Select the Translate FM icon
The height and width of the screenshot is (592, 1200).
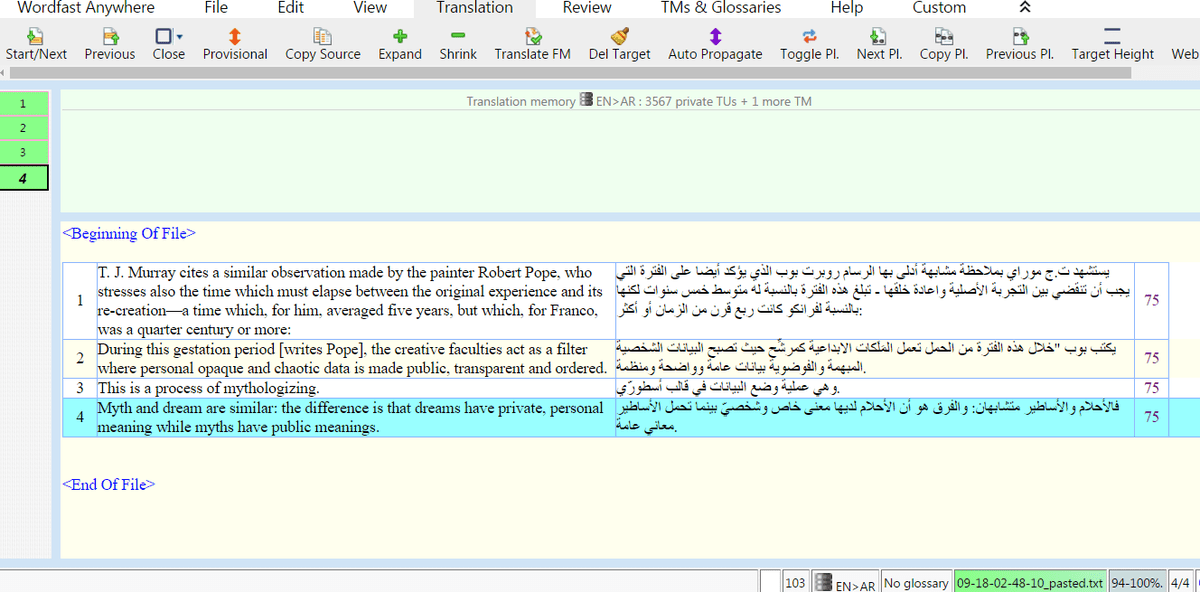pyautogui.click(x=532, y=42)
